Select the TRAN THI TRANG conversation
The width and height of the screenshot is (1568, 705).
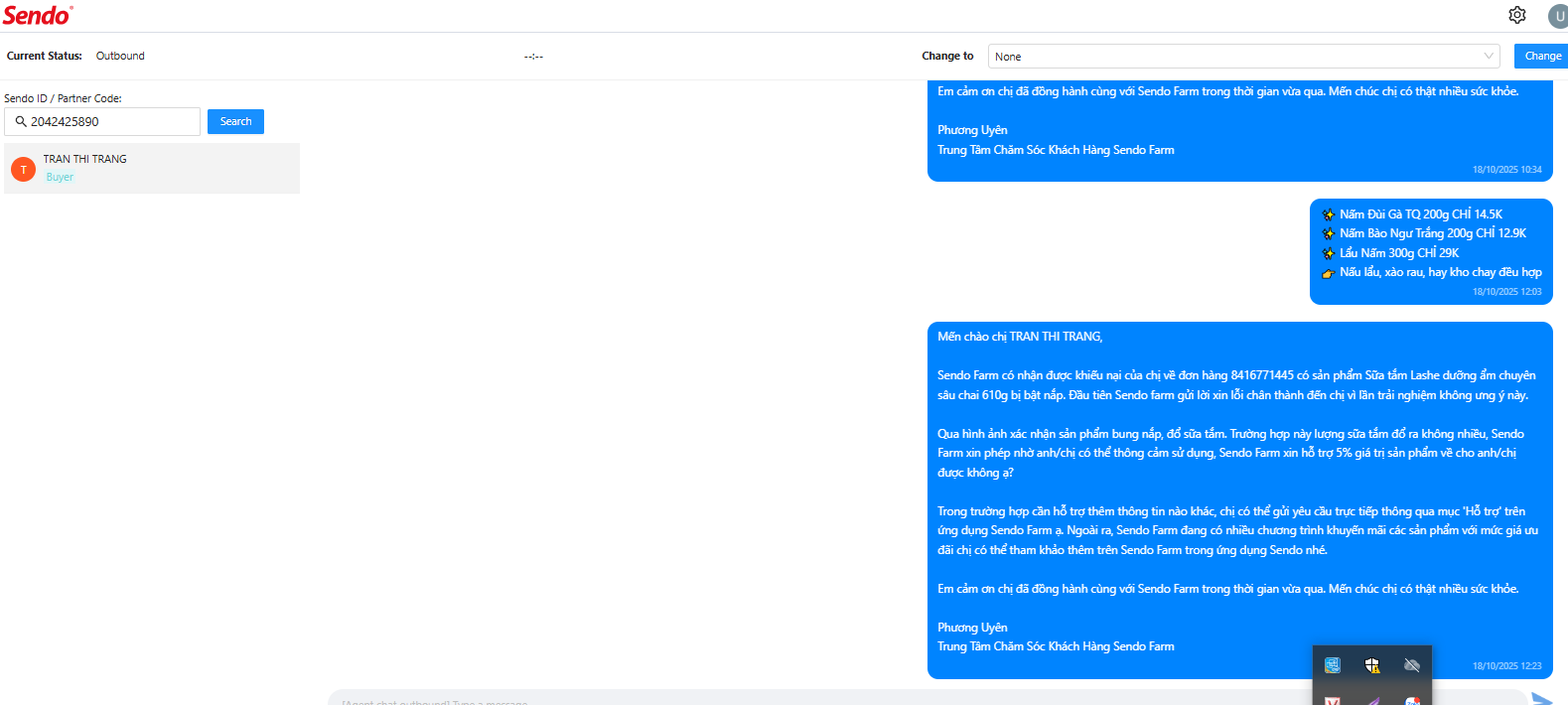pyautogui.click(x=152, y=169)
